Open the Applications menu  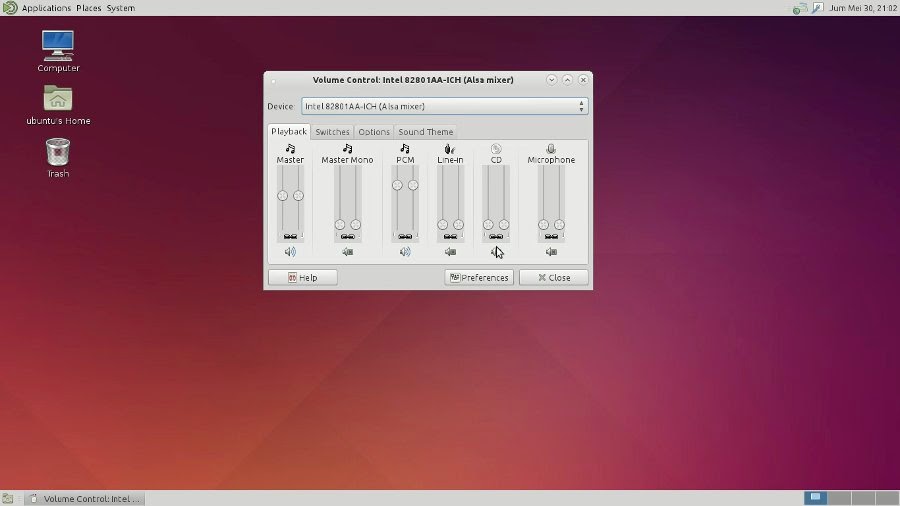(46, 8)
